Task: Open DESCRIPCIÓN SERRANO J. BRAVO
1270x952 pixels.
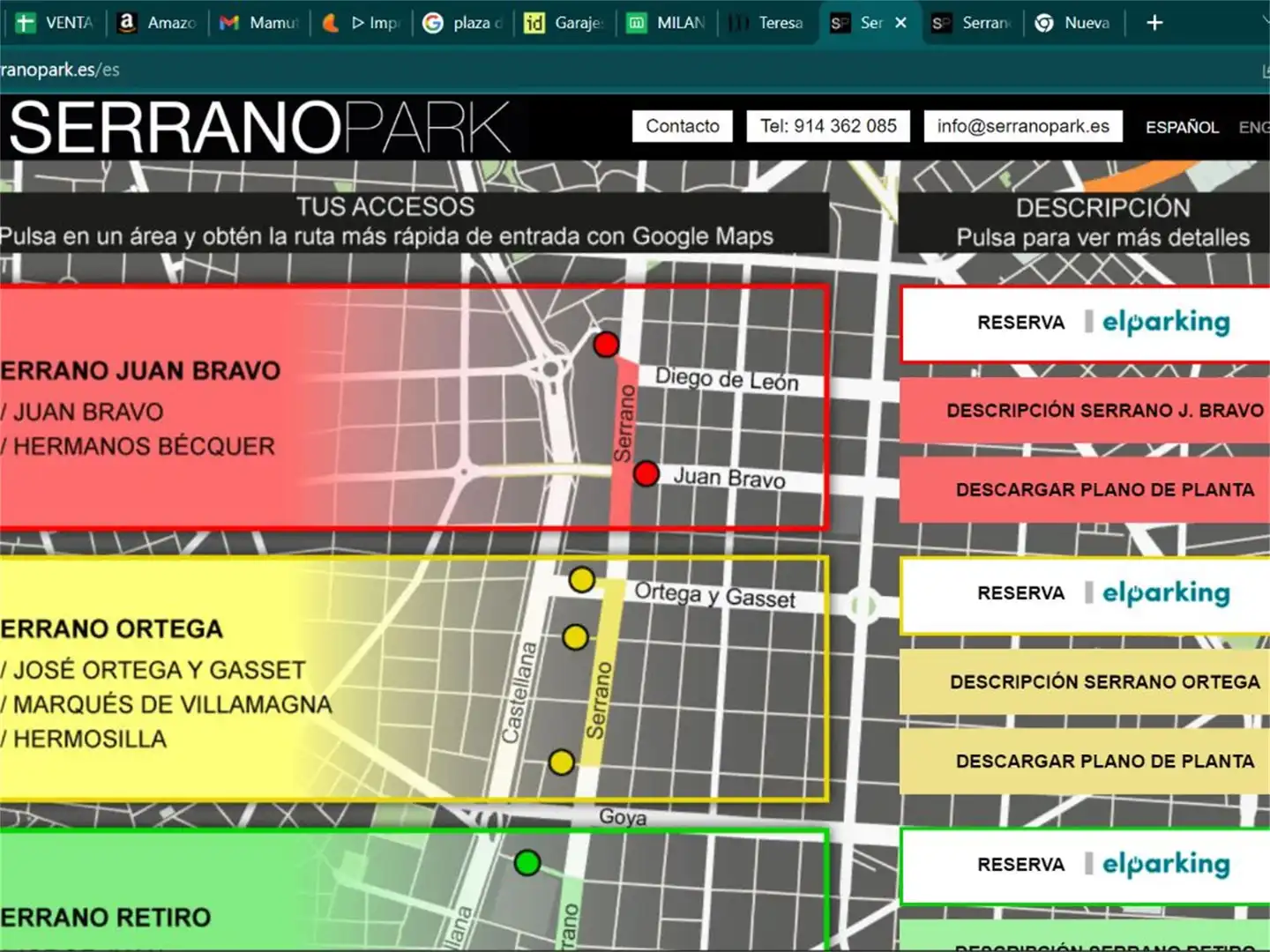Action: click(x=1085, y=410)
